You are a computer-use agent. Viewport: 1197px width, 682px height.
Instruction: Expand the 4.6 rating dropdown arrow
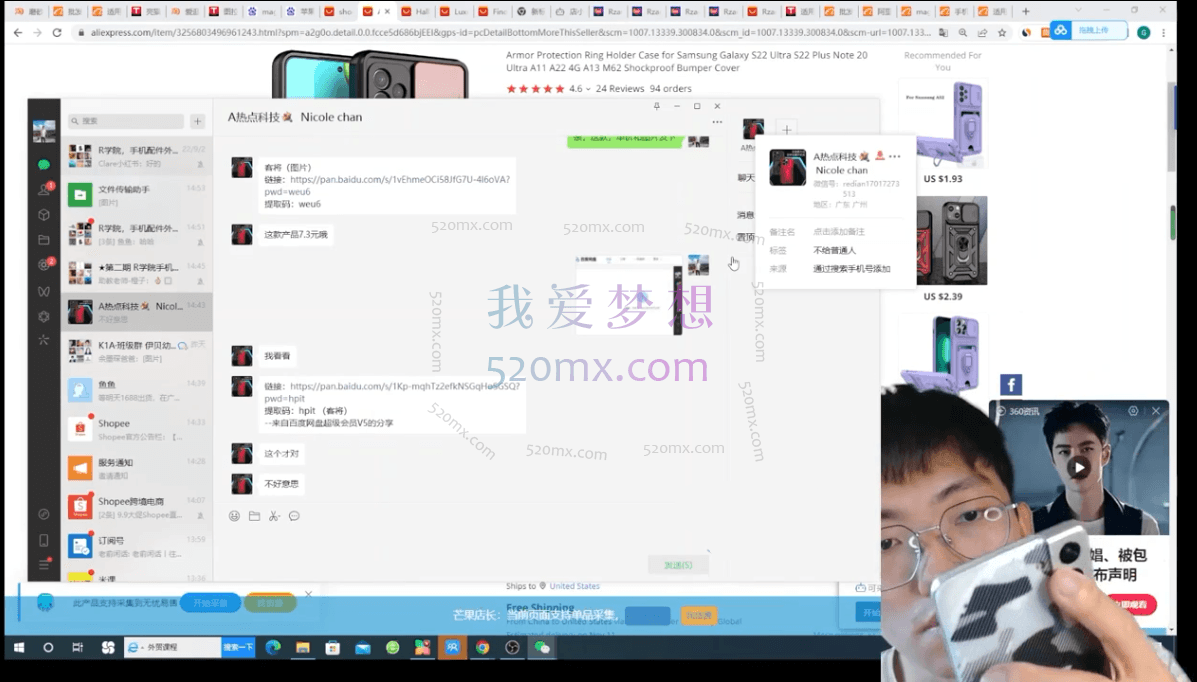pyautogui.click(x=588, y=89)
